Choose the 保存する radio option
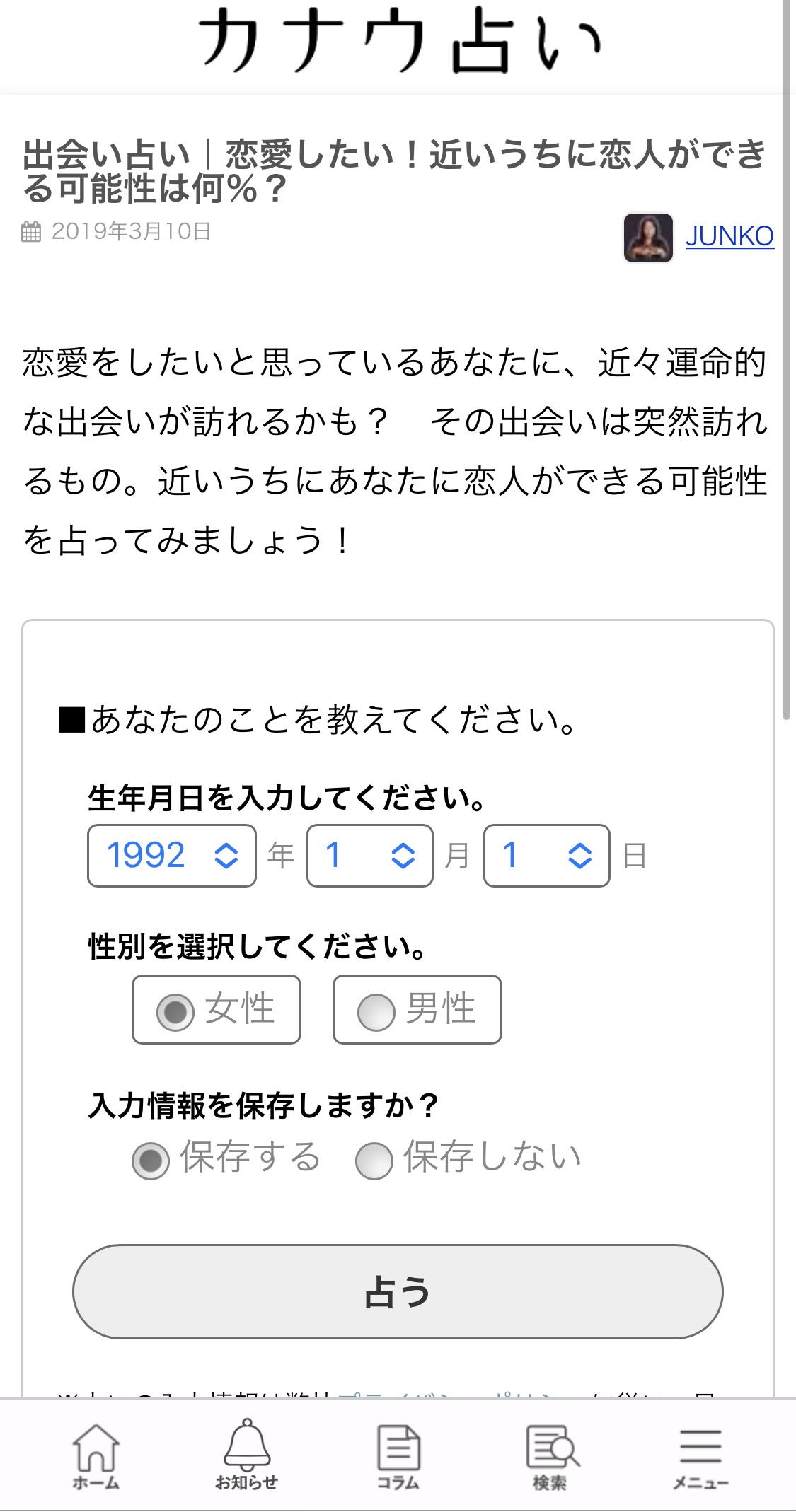 (x=151, y=1161)
